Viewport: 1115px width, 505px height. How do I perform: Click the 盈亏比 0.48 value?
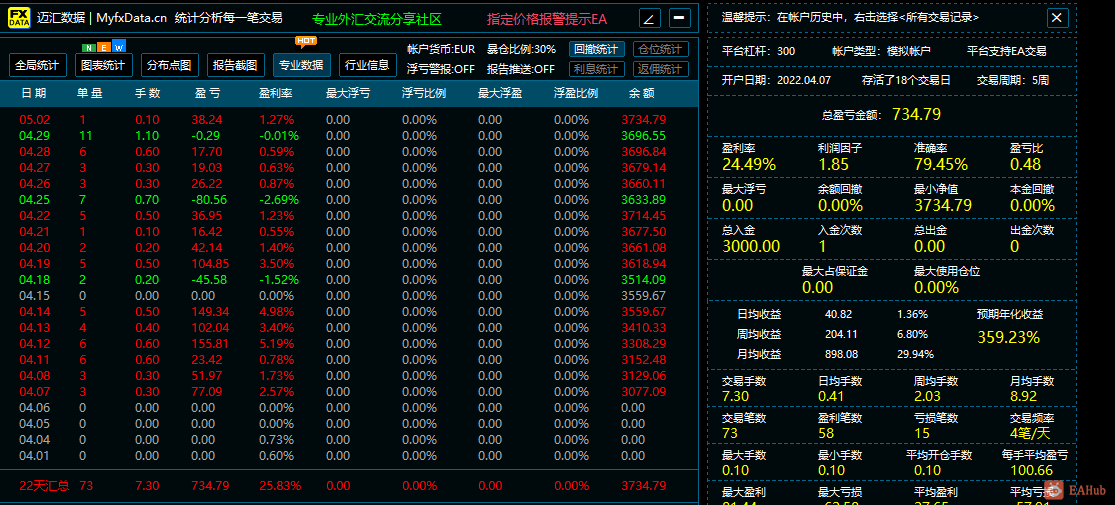coord(1025,164)
